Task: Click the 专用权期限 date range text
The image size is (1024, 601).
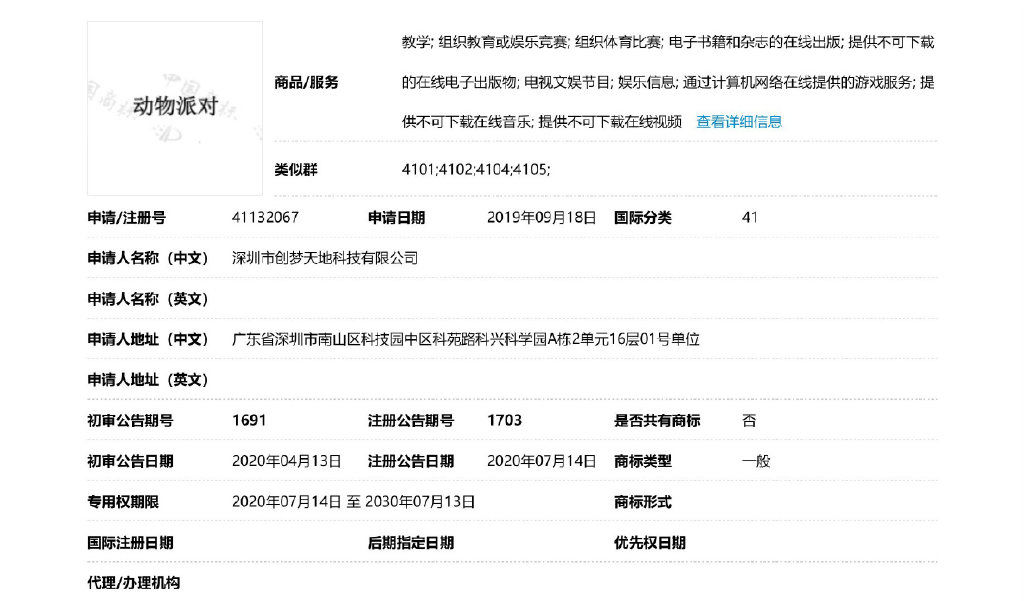Action: tap(353, 502)
